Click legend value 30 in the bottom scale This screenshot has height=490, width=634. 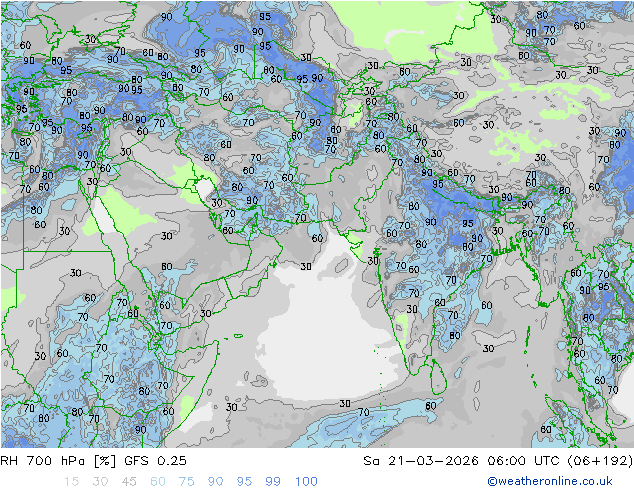pos(100,482)
